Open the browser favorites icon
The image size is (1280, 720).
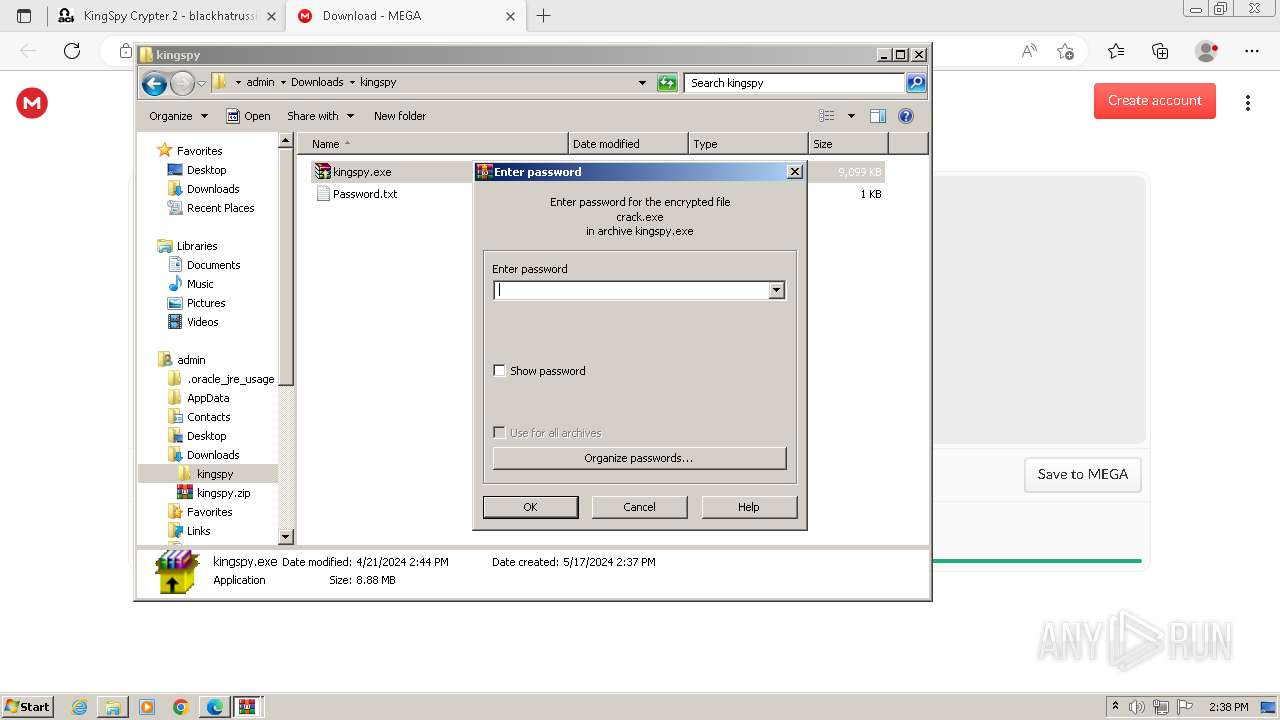click(1116, 51)
